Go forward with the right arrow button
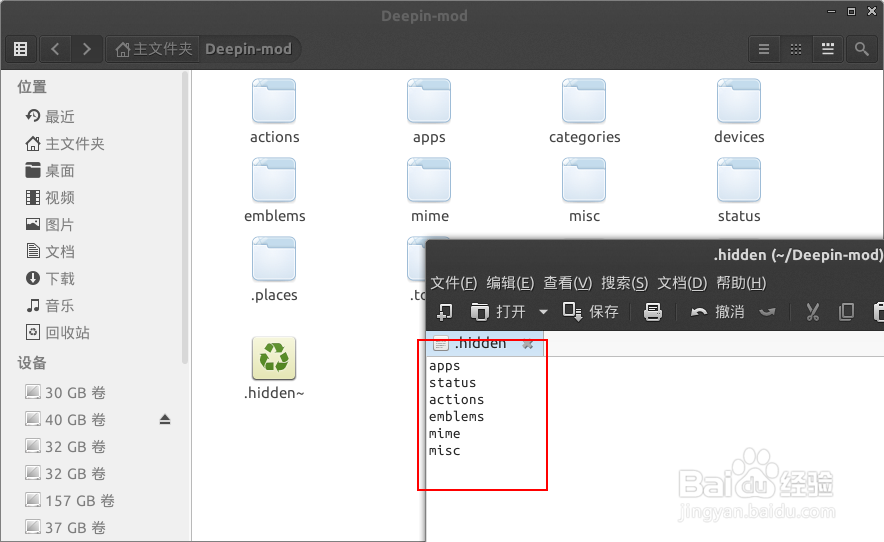884x542 pixels. coord(86,49)
